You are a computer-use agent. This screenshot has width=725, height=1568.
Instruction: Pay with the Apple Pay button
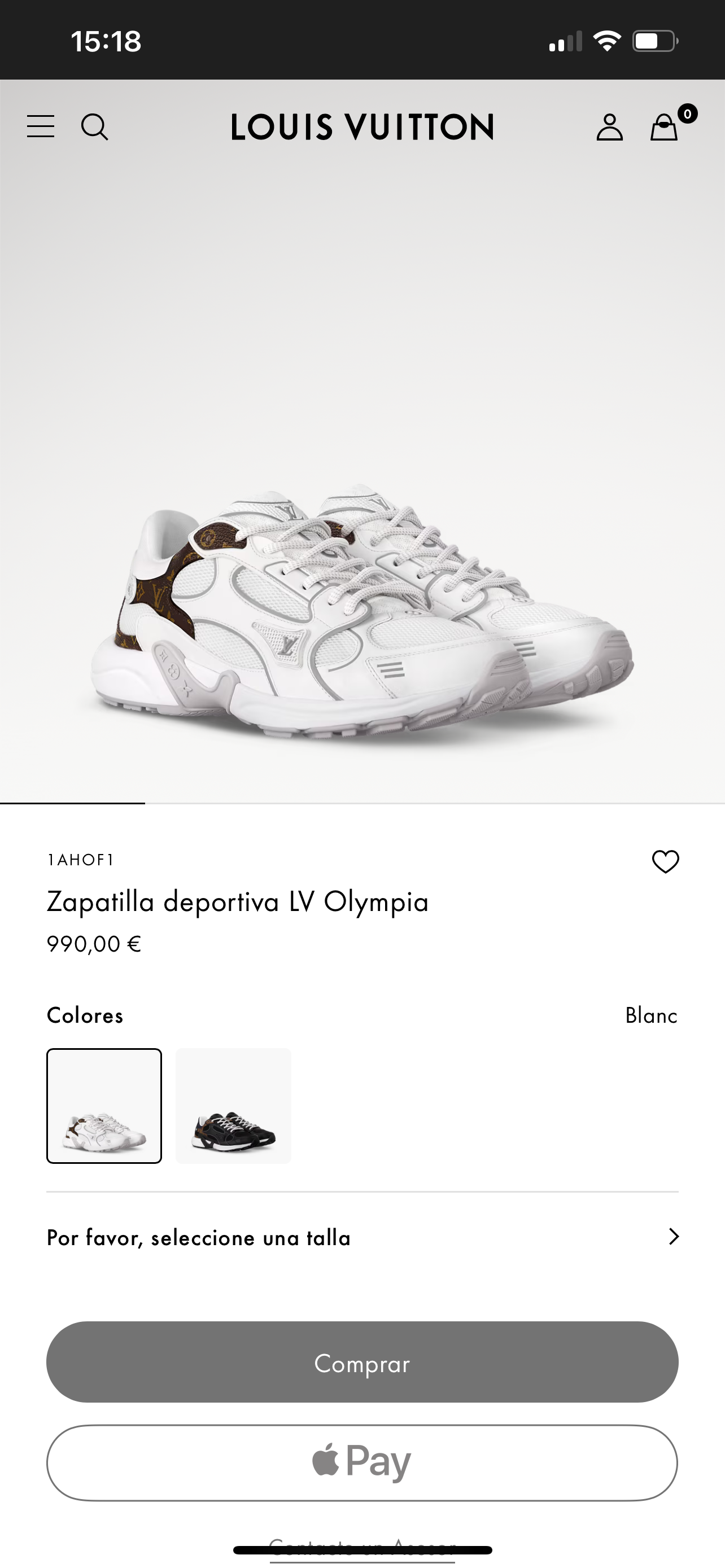(362, 1462)
